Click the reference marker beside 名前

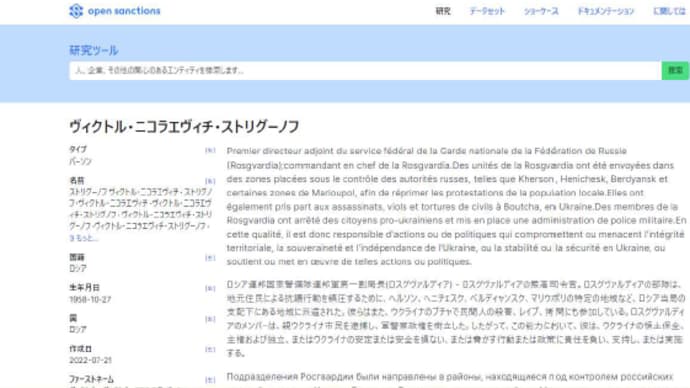coord(210,181)
